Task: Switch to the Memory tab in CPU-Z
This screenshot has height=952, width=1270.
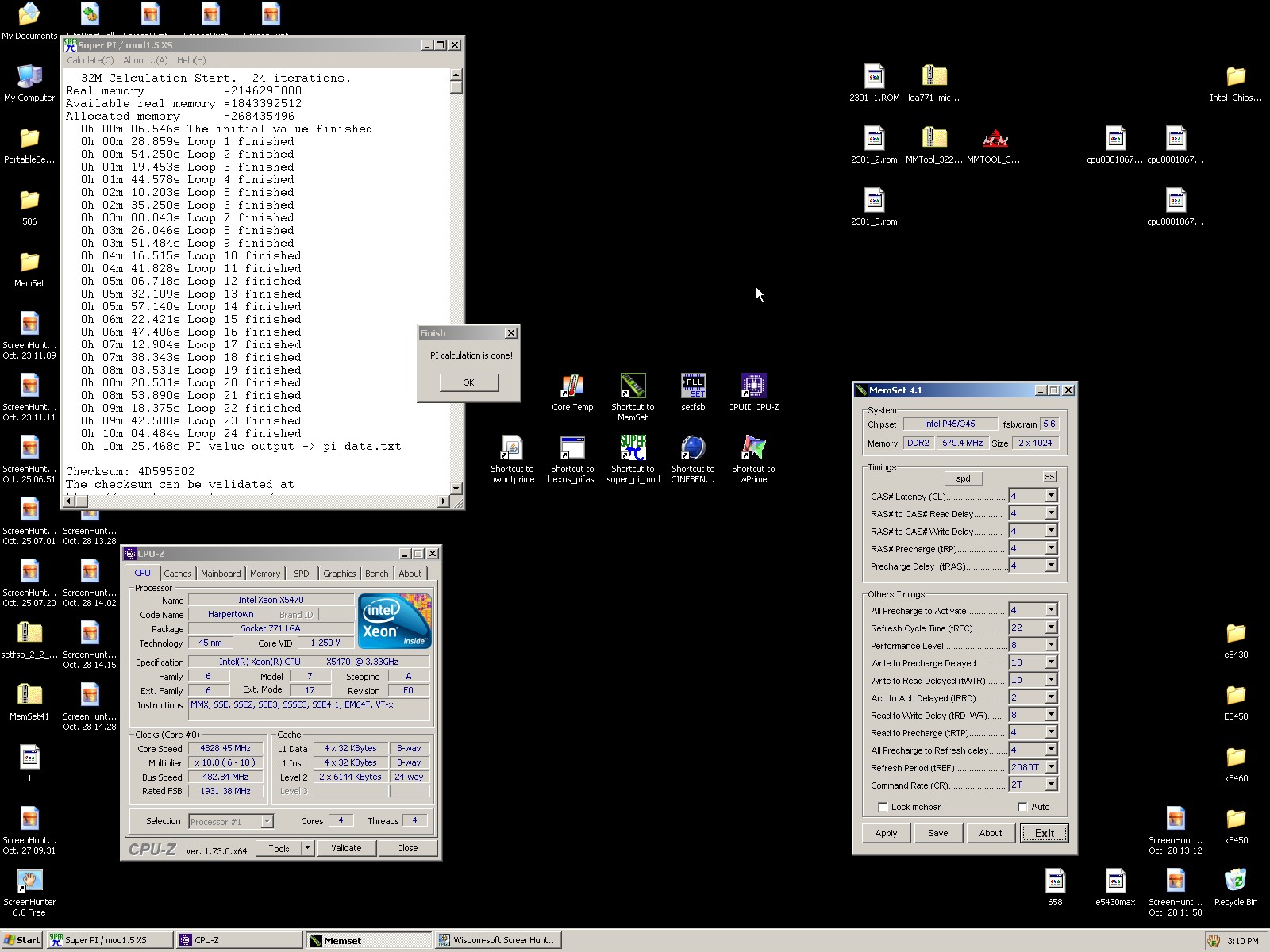Action: 265,574
